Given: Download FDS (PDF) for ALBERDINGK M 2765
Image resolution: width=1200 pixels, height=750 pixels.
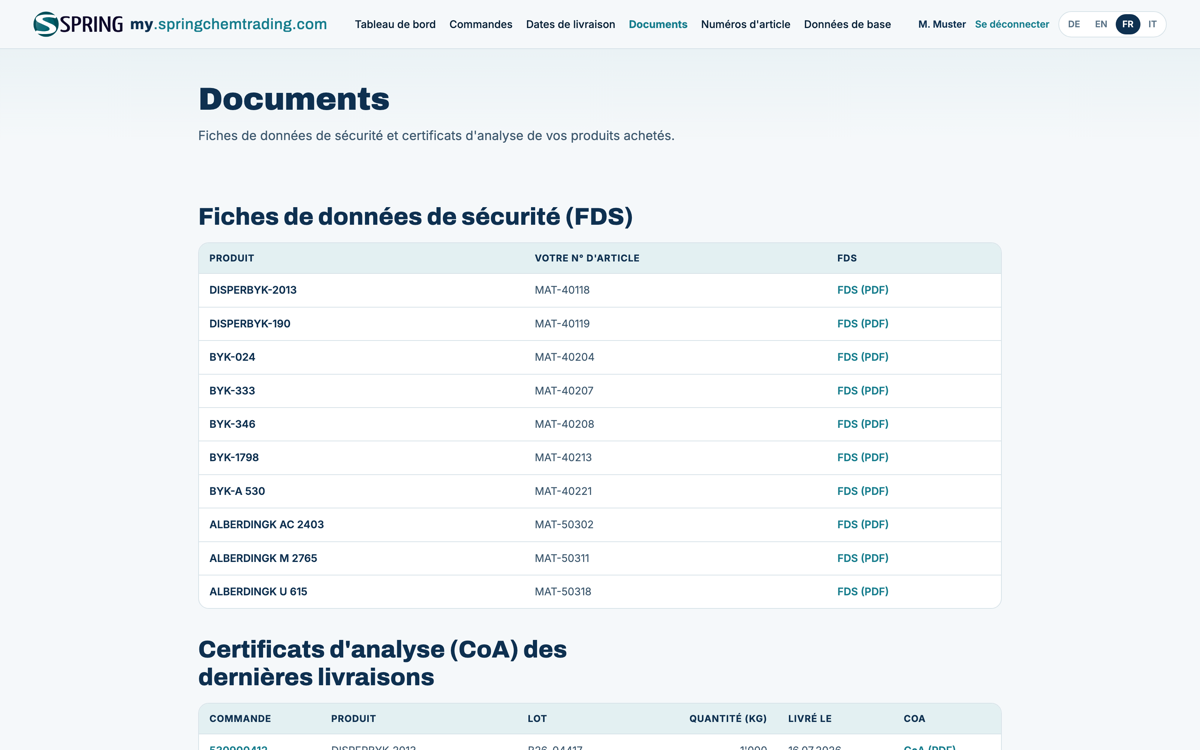Looking at the screenshot, I should [863, 558].
